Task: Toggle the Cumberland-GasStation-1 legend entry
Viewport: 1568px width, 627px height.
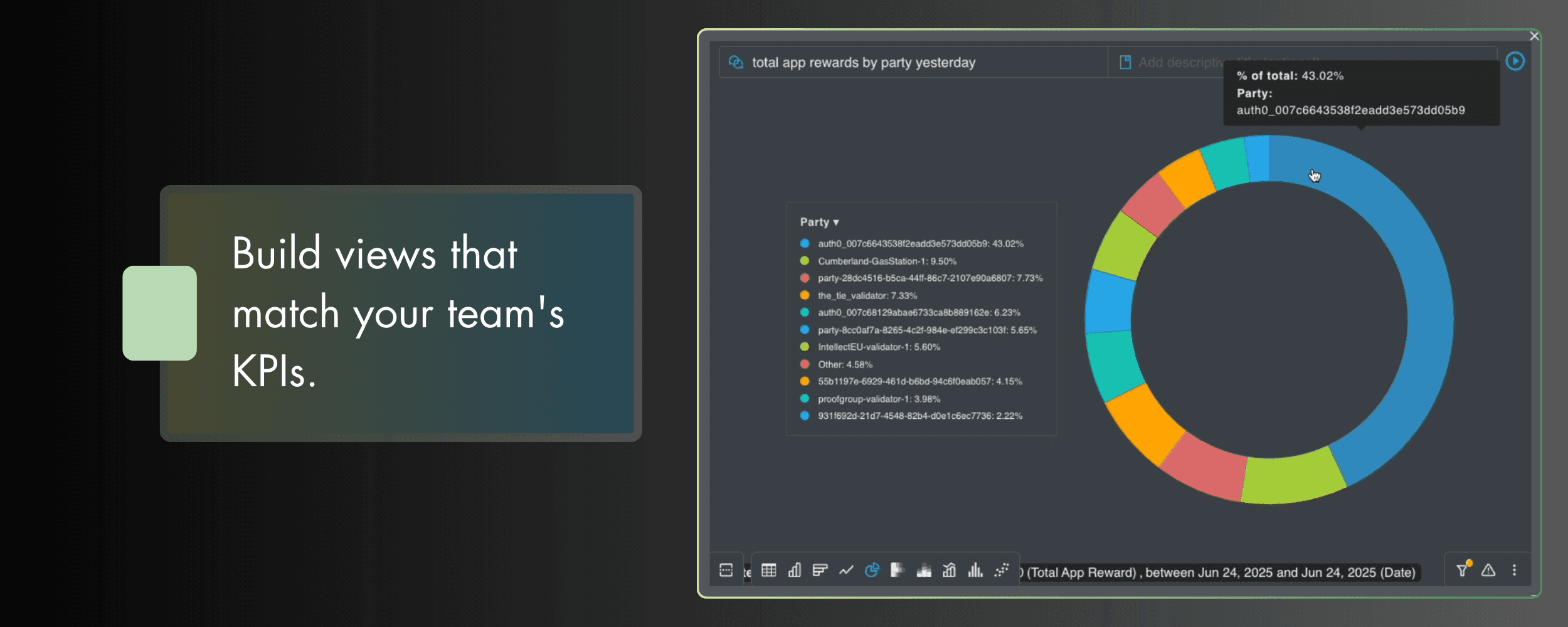Action: click(878, 261)
